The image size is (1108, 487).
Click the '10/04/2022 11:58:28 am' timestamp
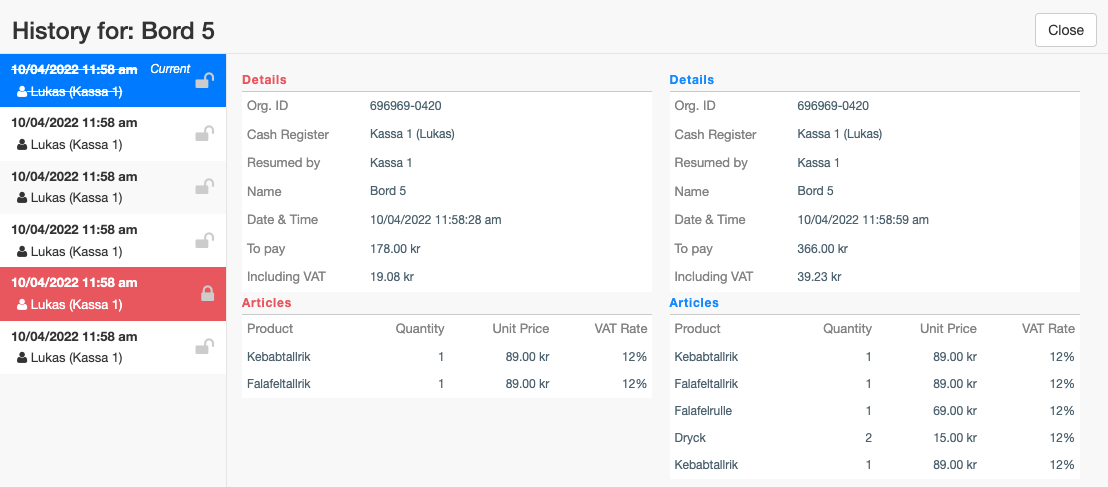click(436, 220)
